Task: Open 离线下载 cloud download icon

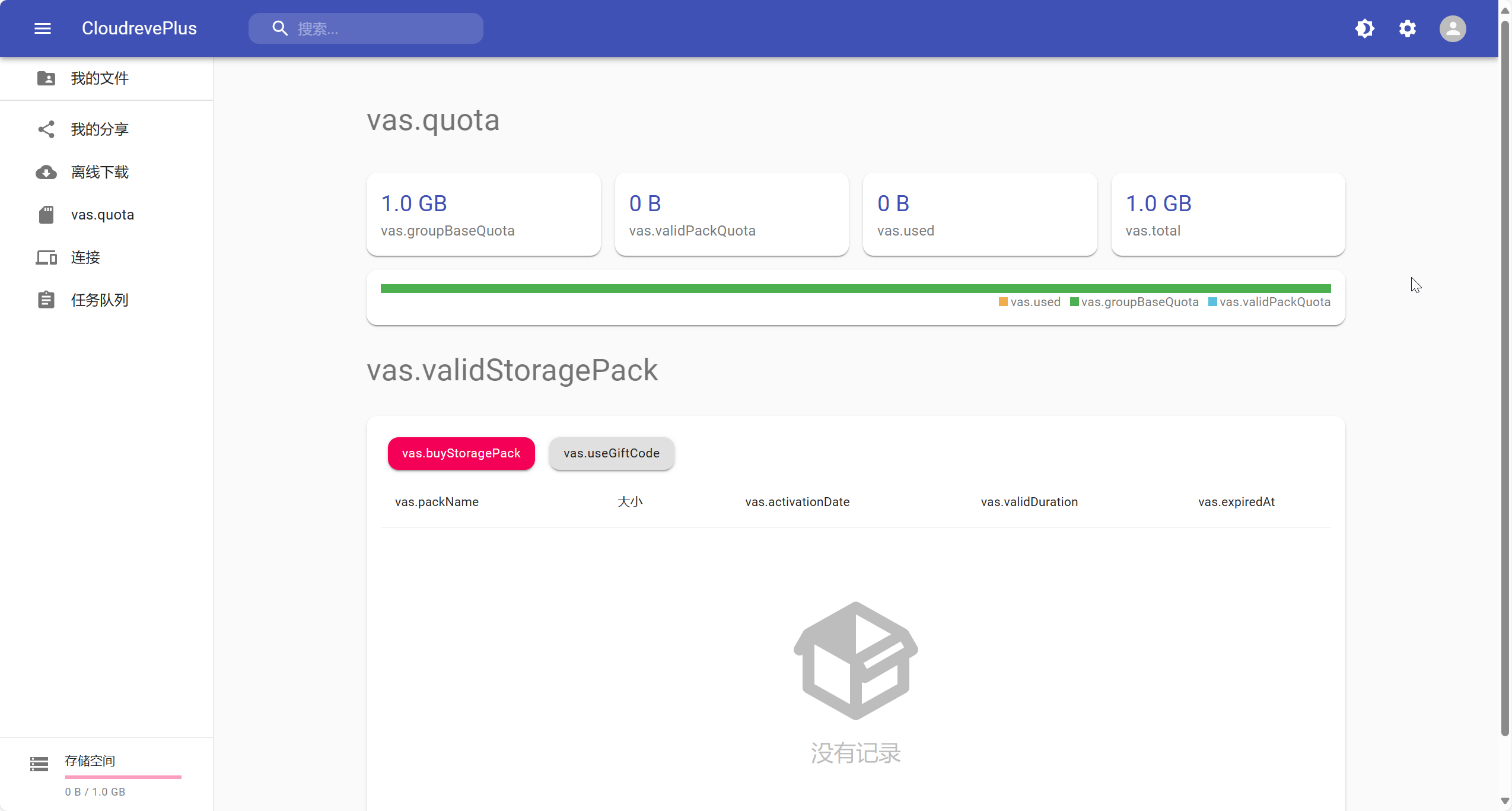Action: coord(46,172)
